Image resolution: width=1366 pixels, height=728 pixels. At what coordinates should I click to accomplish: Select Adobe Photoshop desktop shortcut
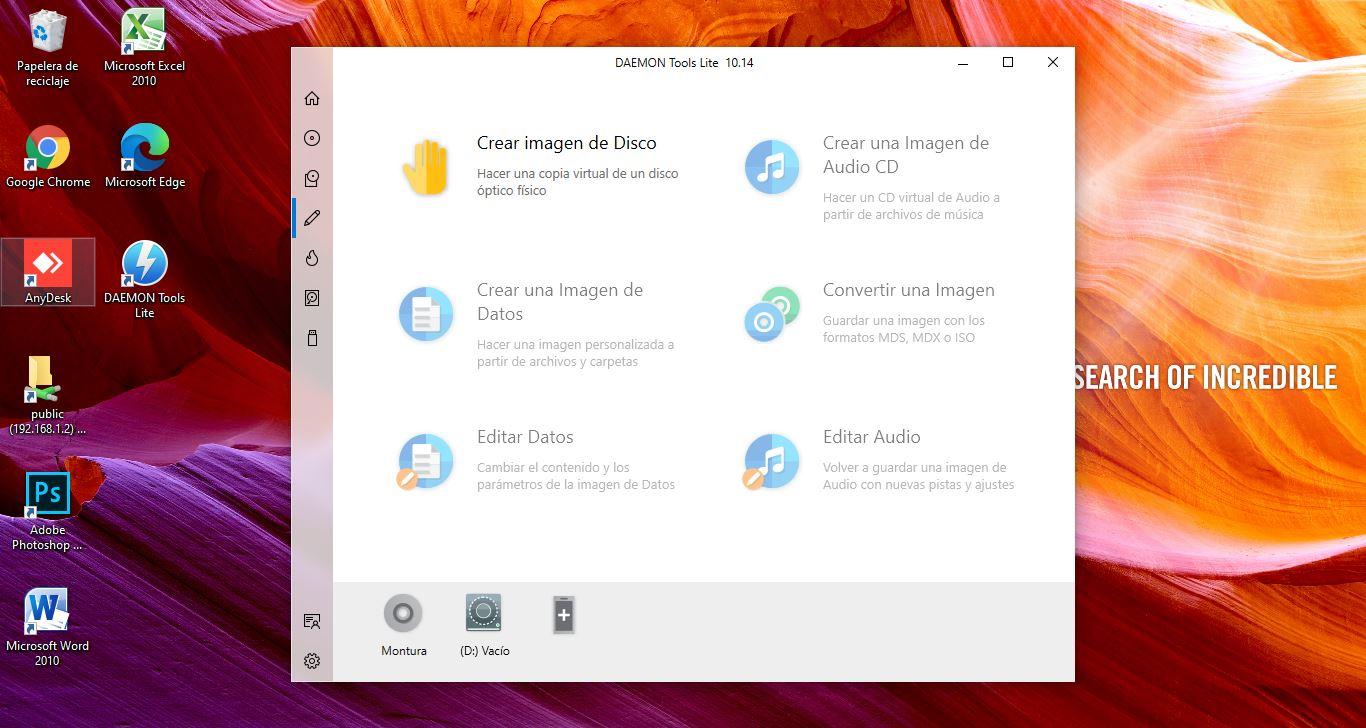47,511
